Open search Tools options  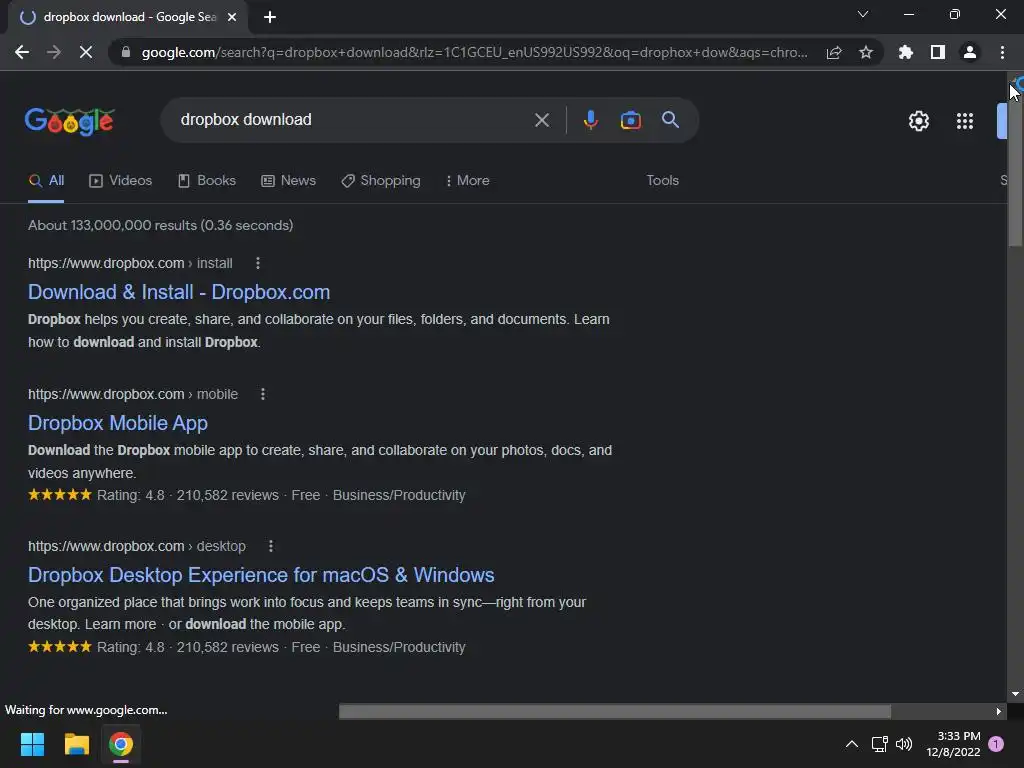click(662, 181)
